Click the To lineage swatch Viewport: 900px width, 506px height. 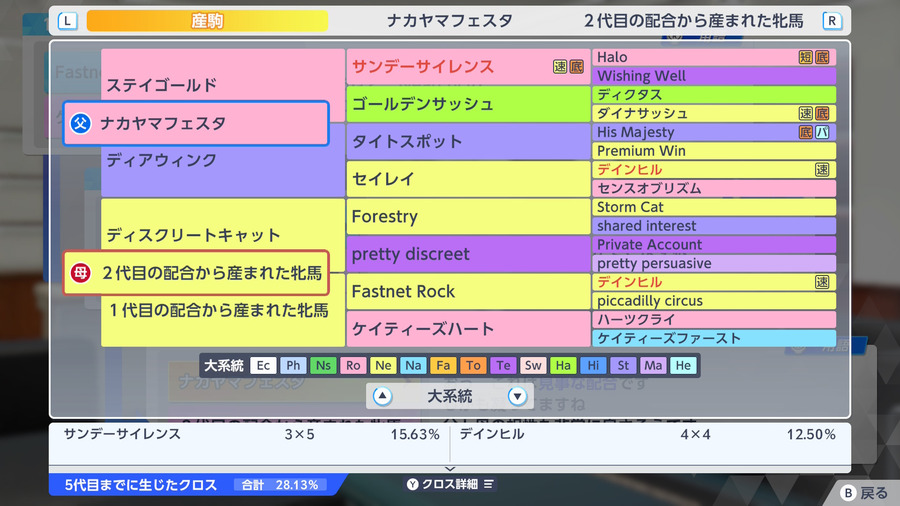point(473,365)
